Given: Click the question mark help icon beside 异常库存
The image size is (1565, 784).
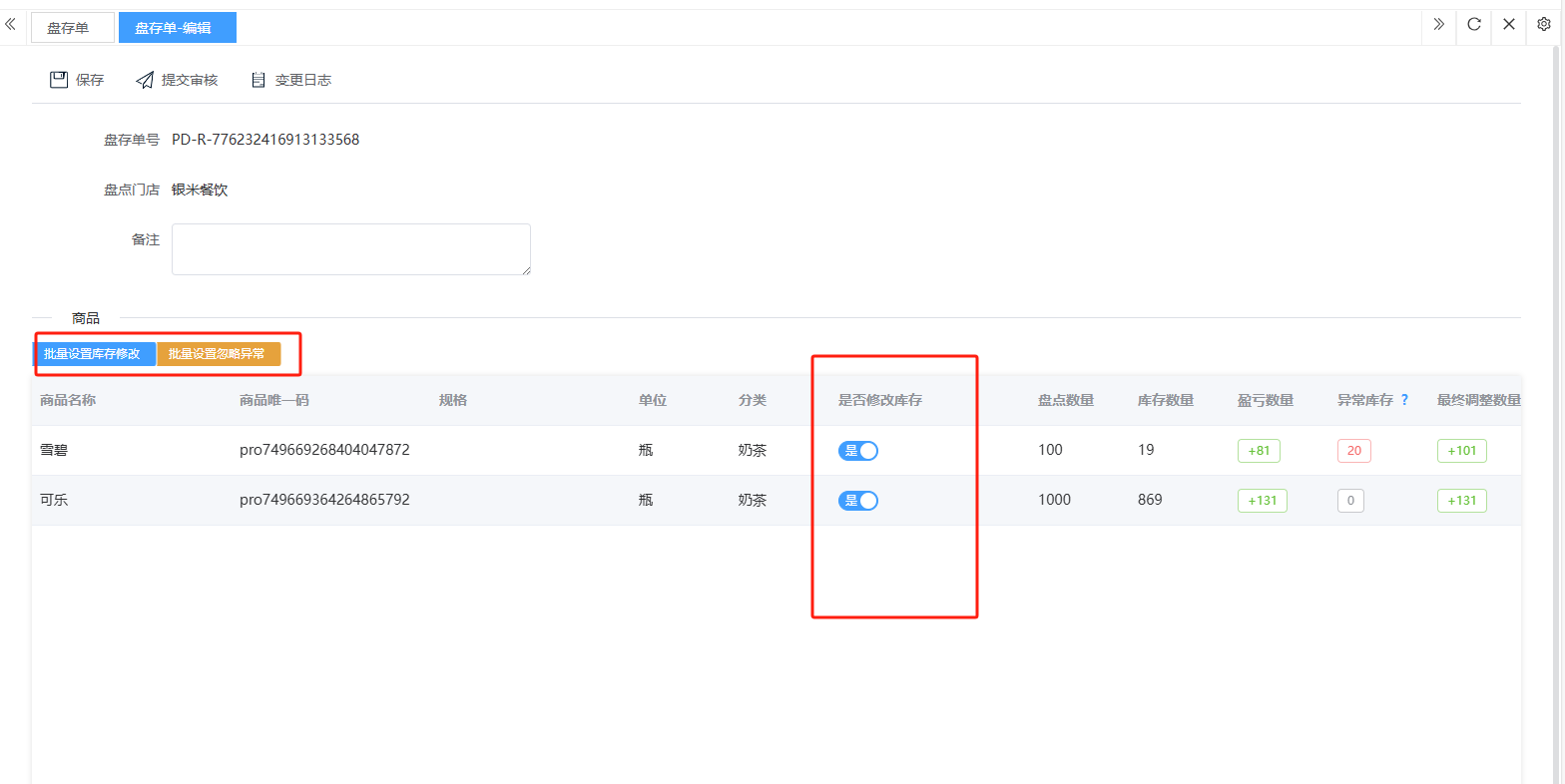Looking at the screenshot, I should pos(1404,400).
